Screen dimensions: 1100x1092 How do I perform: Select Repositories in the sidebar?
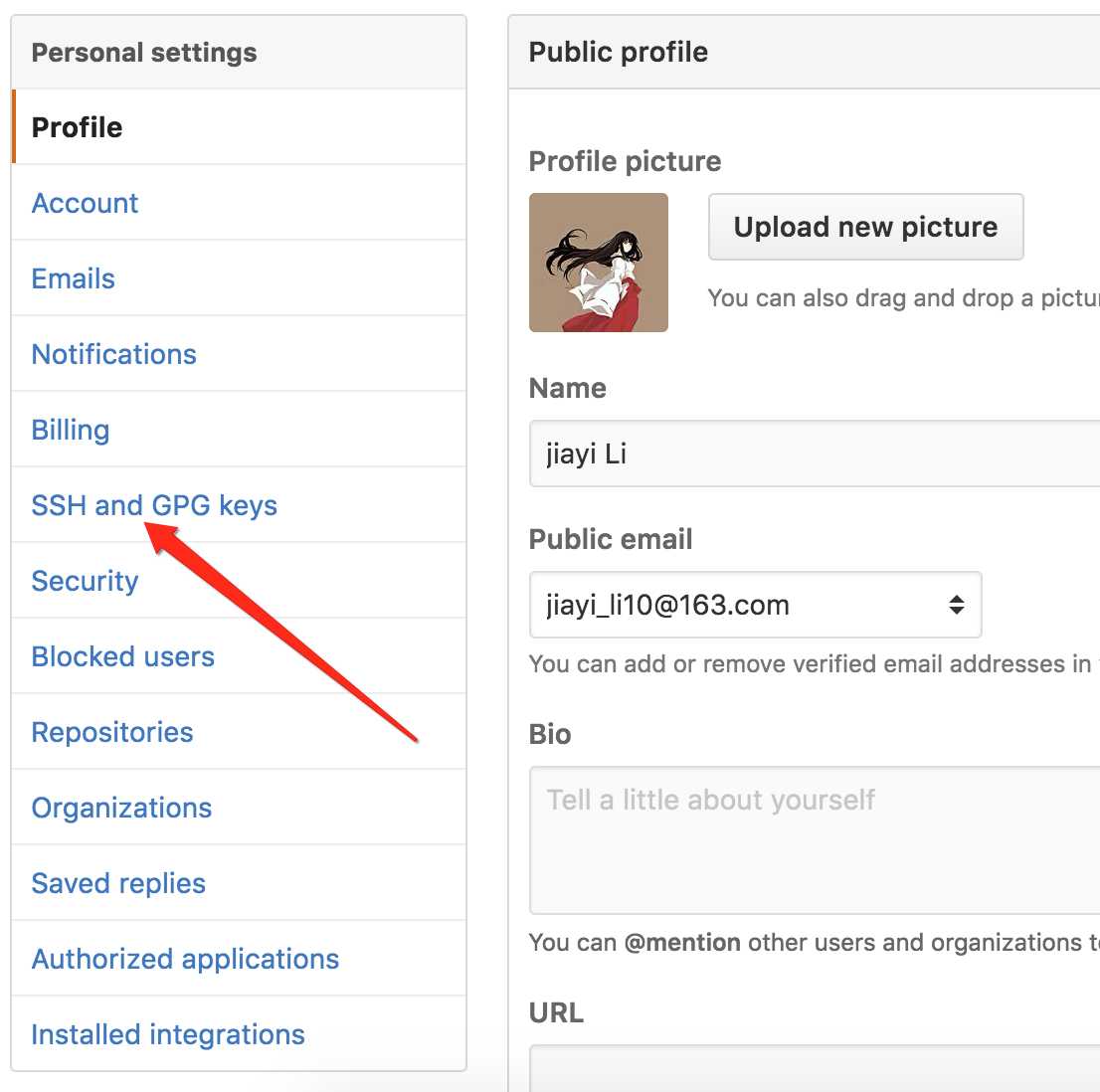click(239, 732)
